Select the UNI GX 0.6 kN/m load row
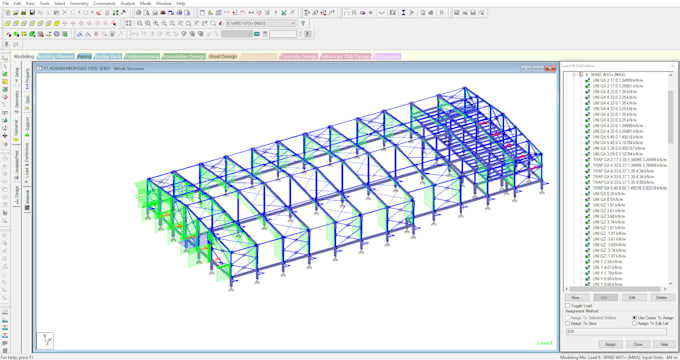Image resolution: width=680 pixels, height=360 pixels. coord(609,200)
